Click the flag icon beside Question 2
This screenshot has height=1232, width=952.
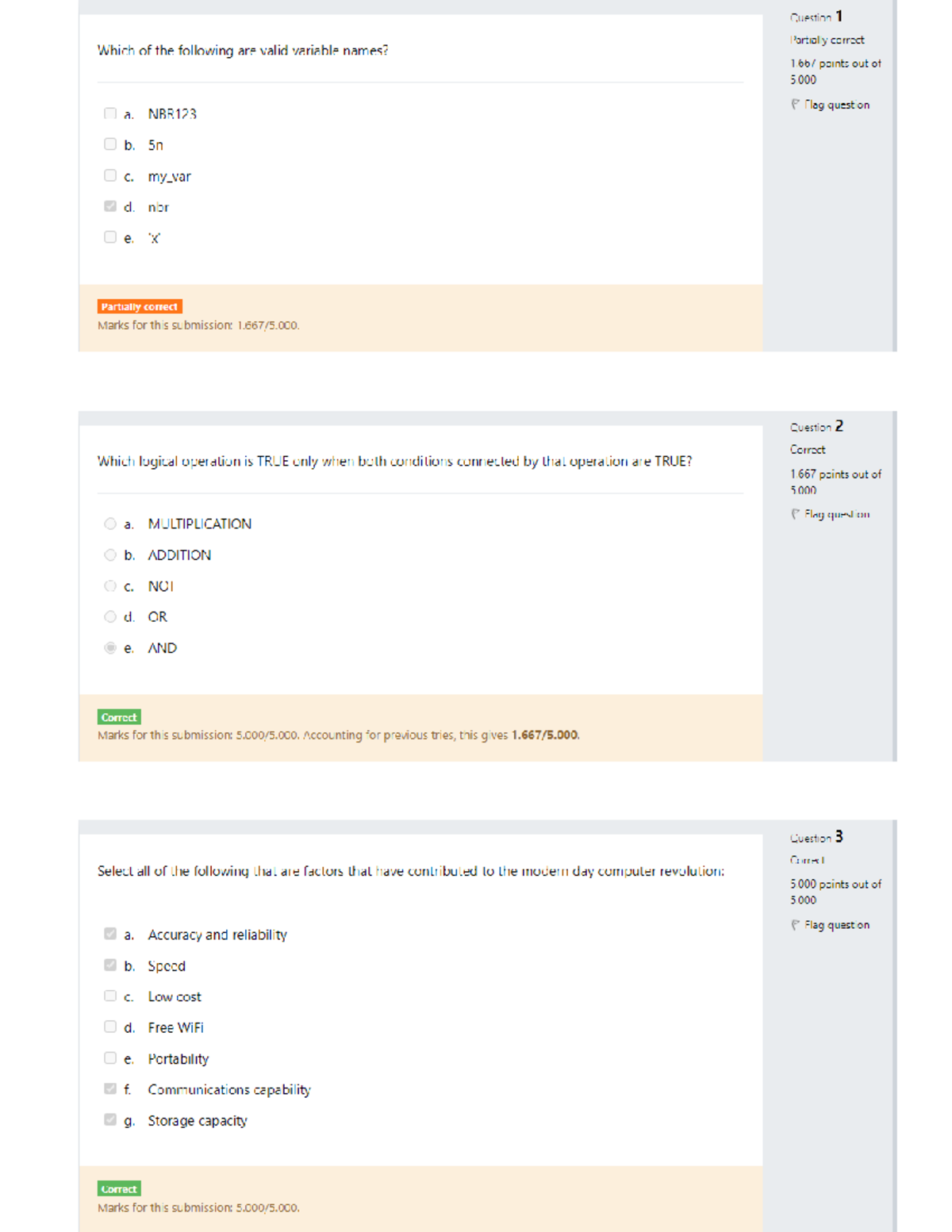point(796,515)
